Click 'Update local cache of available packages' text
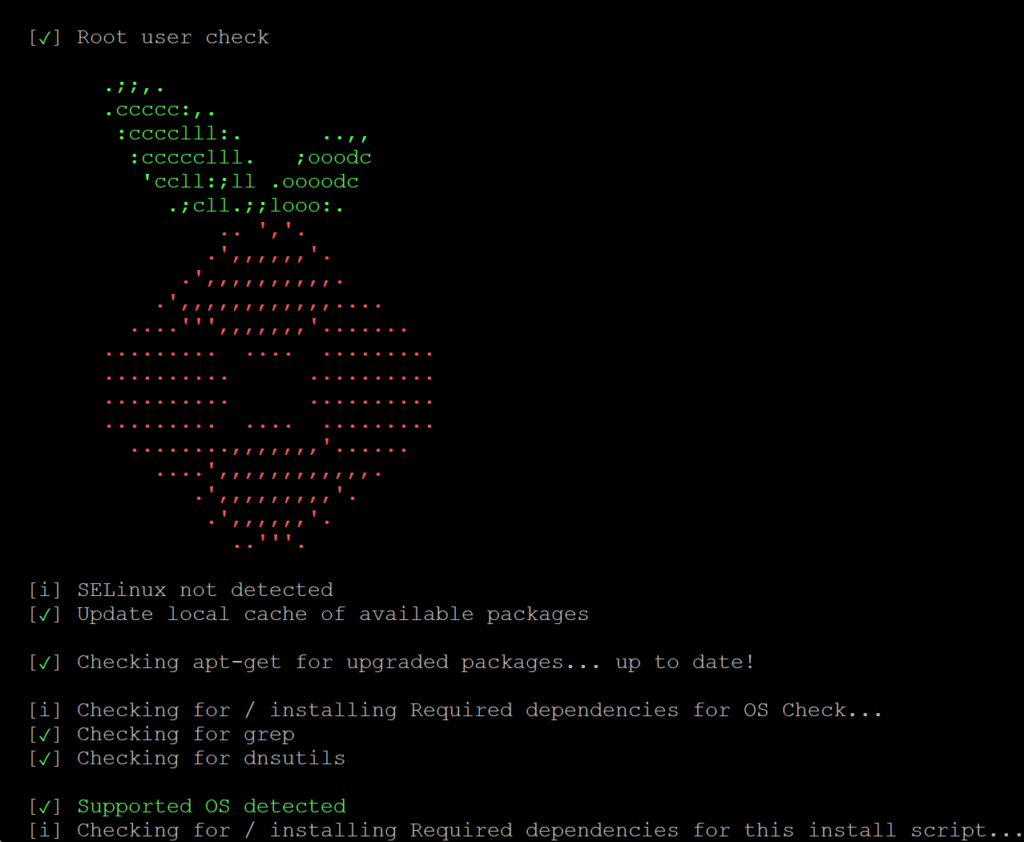 click(x=333, y=614)
